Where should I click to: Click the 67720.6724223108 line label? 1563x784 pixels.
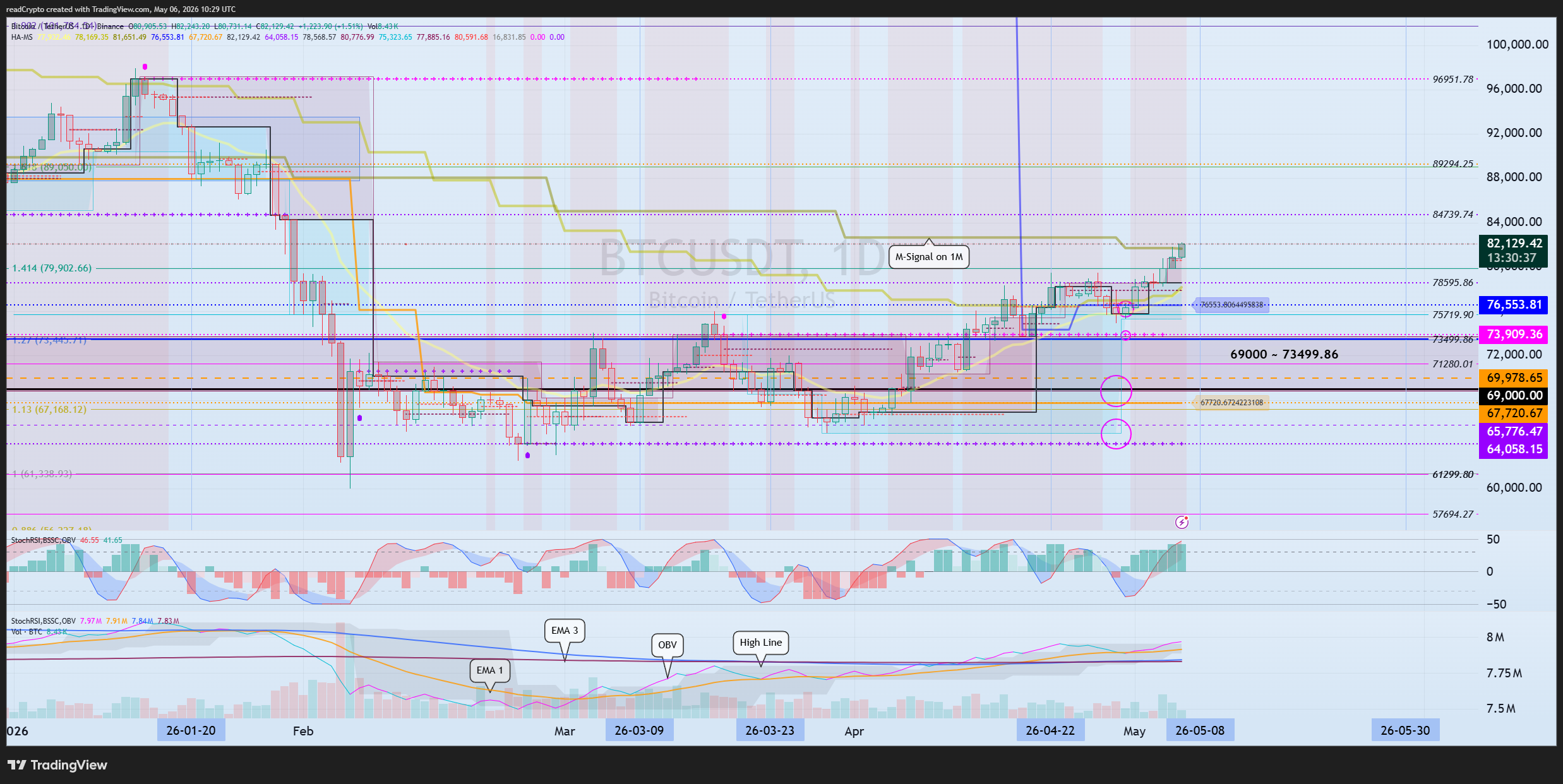click(x=1232, y=403)
